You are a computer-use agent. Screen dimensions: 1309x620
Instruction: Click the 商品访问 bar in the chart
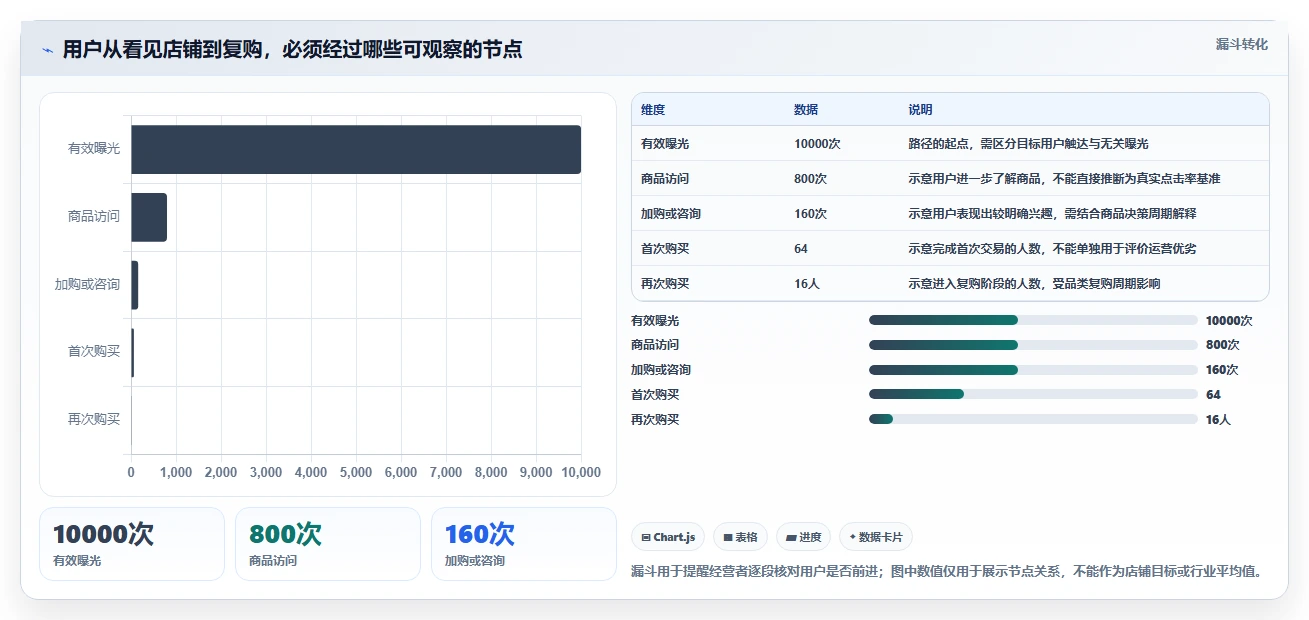[x=149, y=217]
